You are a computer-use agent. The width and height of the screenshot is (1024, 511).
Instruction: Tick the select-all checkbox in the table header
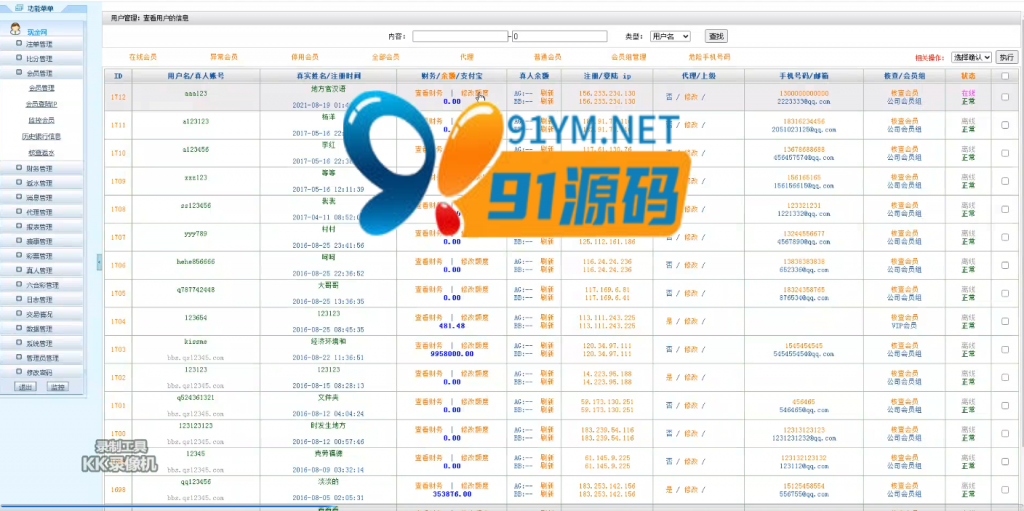[1004, 76]
